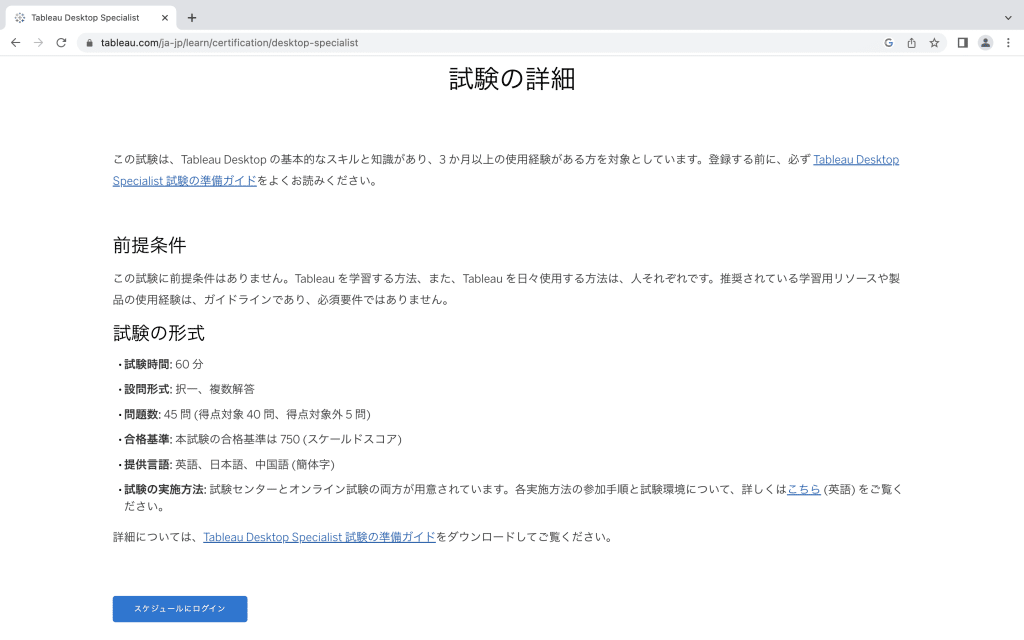Screen dimensions: 1024x640
Task: Open the profile avatar icon
Action: pos(985,42)
